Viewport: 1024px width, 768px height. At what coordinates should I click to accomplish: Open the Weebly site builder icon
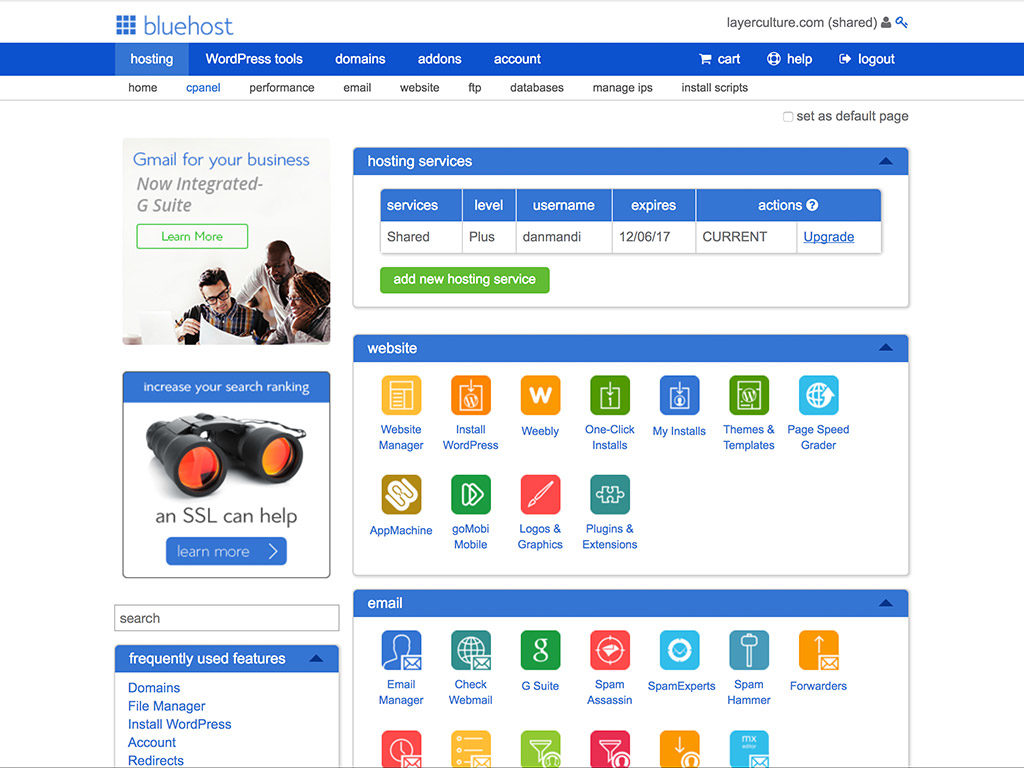pyautogui.click(x=540, y=395)
